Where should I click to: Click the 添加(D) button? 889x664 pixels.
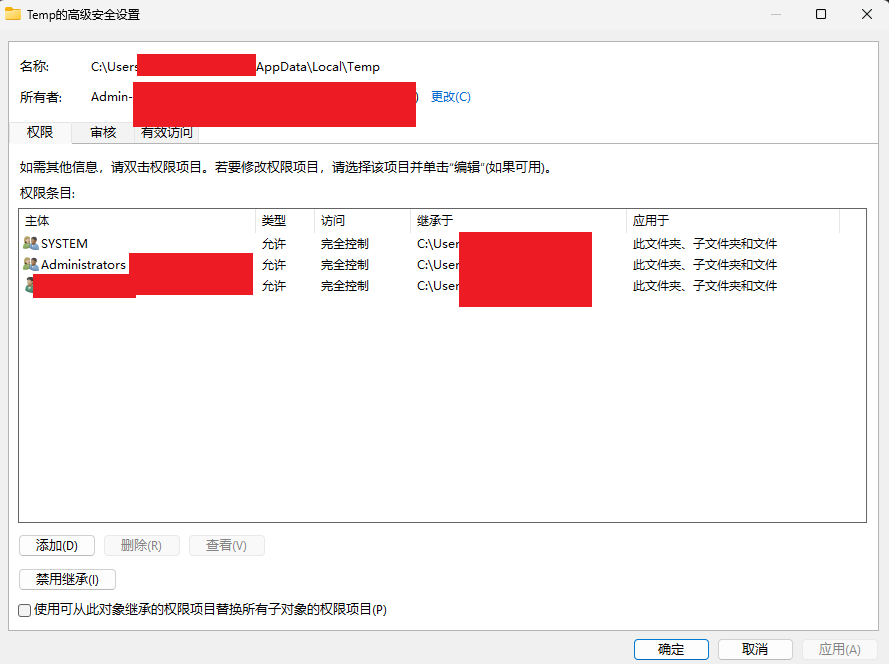[57, 545]
